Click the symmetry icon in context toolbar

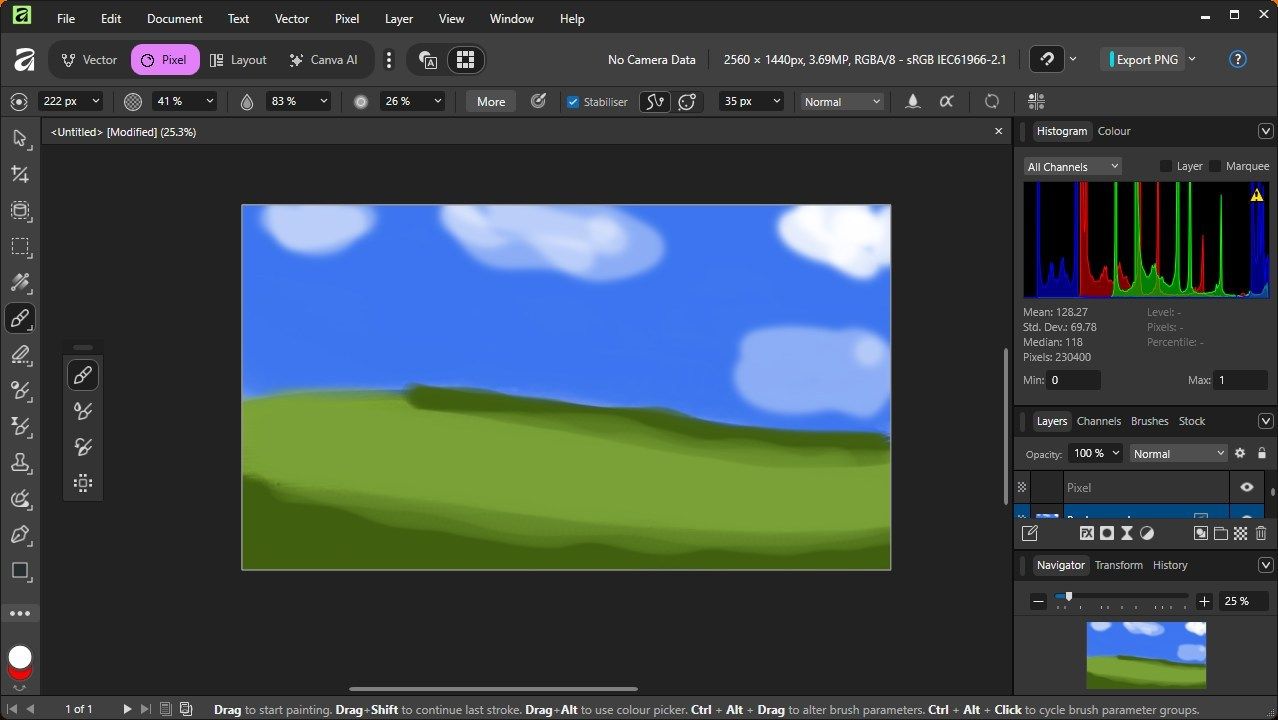(x=1036, y=101)
